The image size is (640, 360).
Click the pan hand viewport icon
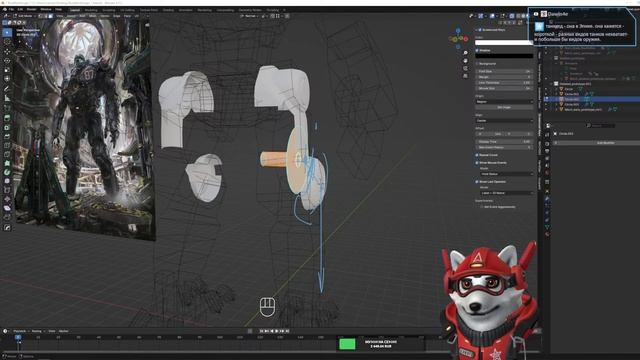click(x=465, y=60)
